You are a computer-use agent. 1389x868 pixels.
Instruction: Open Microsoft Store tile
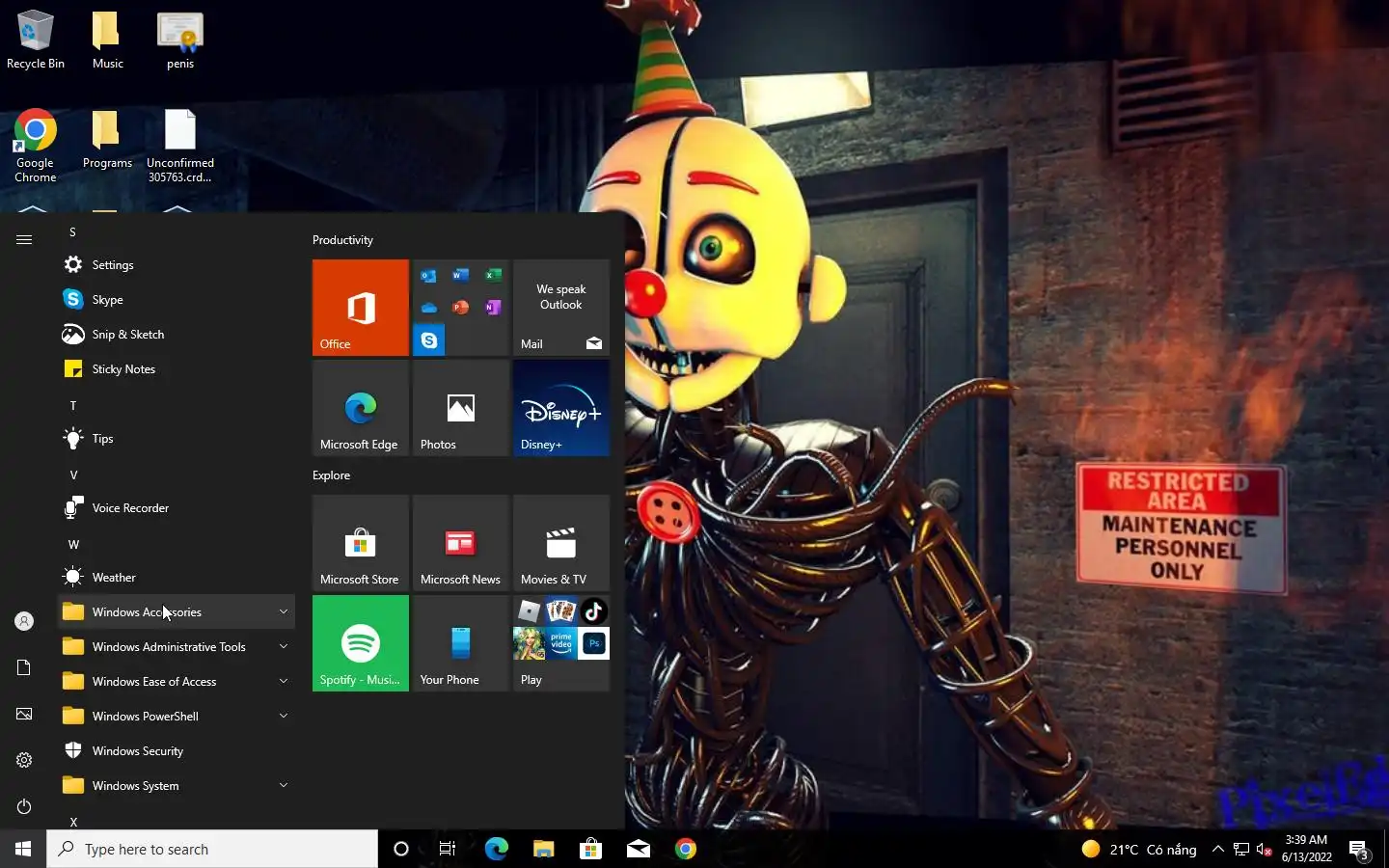click(x=361, y=543)
